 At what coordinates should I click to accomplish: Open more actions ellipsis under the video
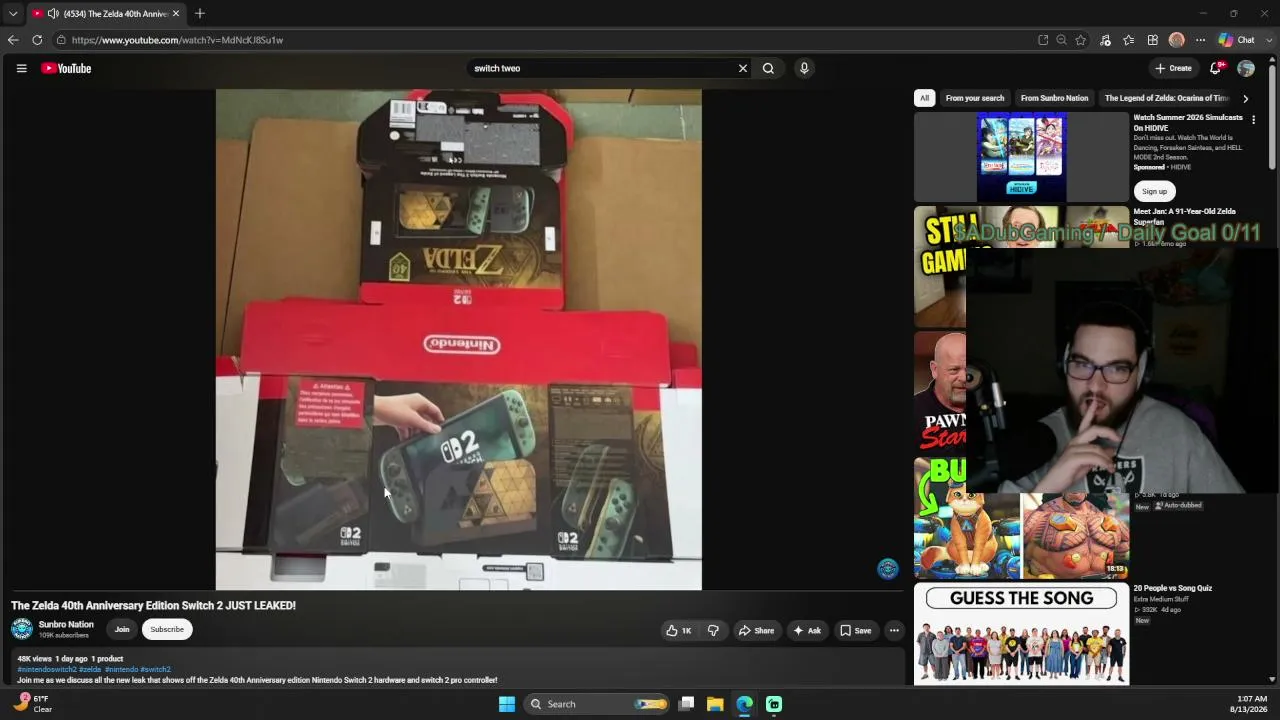pos(894,630)
